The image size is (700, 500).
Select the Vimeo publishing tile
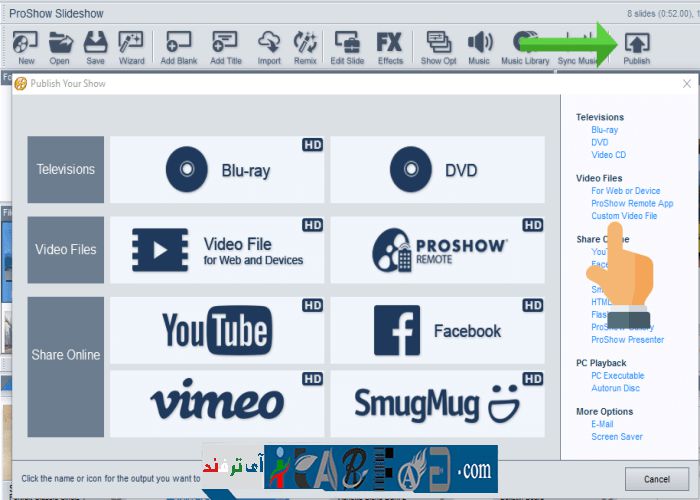(217, 403)
